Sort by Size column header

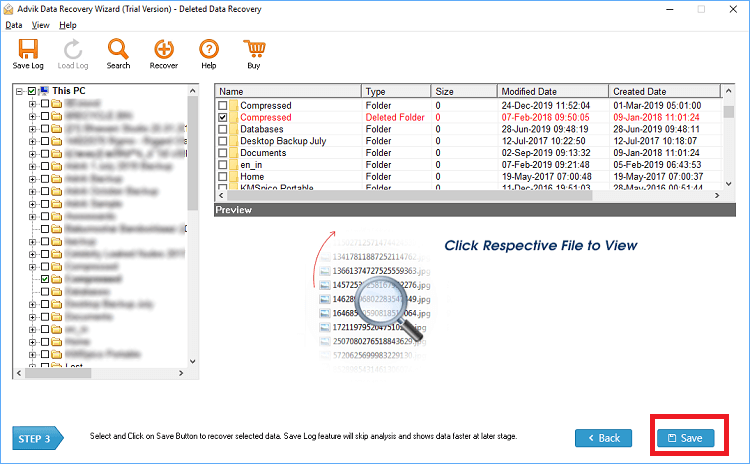[x=464, y=91]
